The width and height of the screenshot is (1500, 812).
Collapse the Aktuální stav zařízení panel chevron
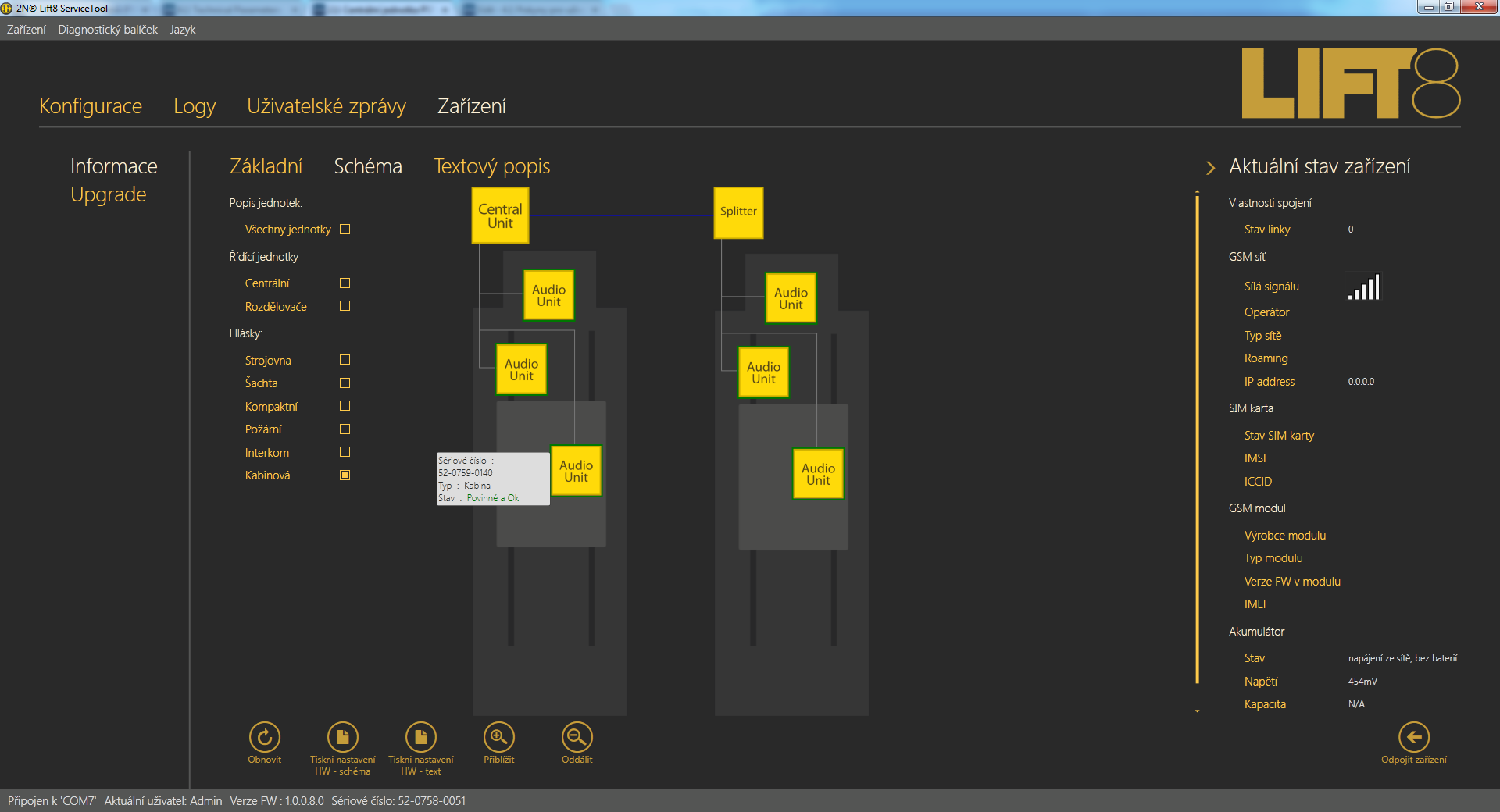click(1211, 168)
